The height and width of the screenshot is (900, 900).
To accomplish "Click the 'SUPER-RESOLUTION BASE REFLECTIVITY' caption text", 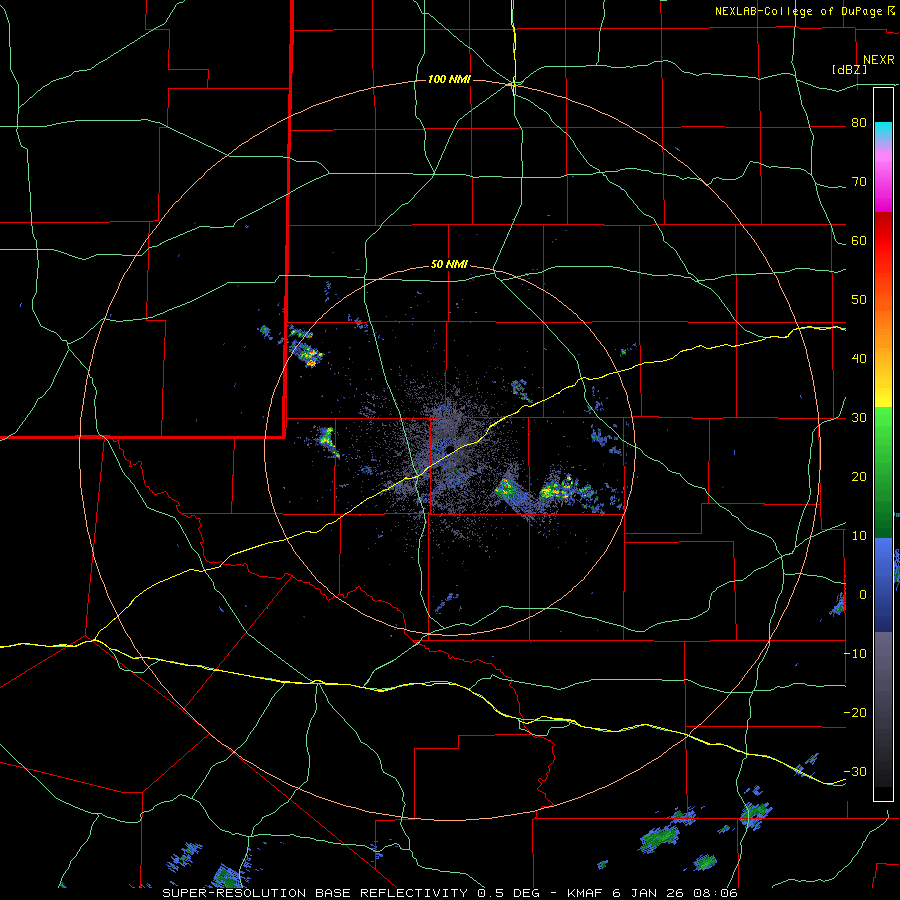I will click(315, 893).
